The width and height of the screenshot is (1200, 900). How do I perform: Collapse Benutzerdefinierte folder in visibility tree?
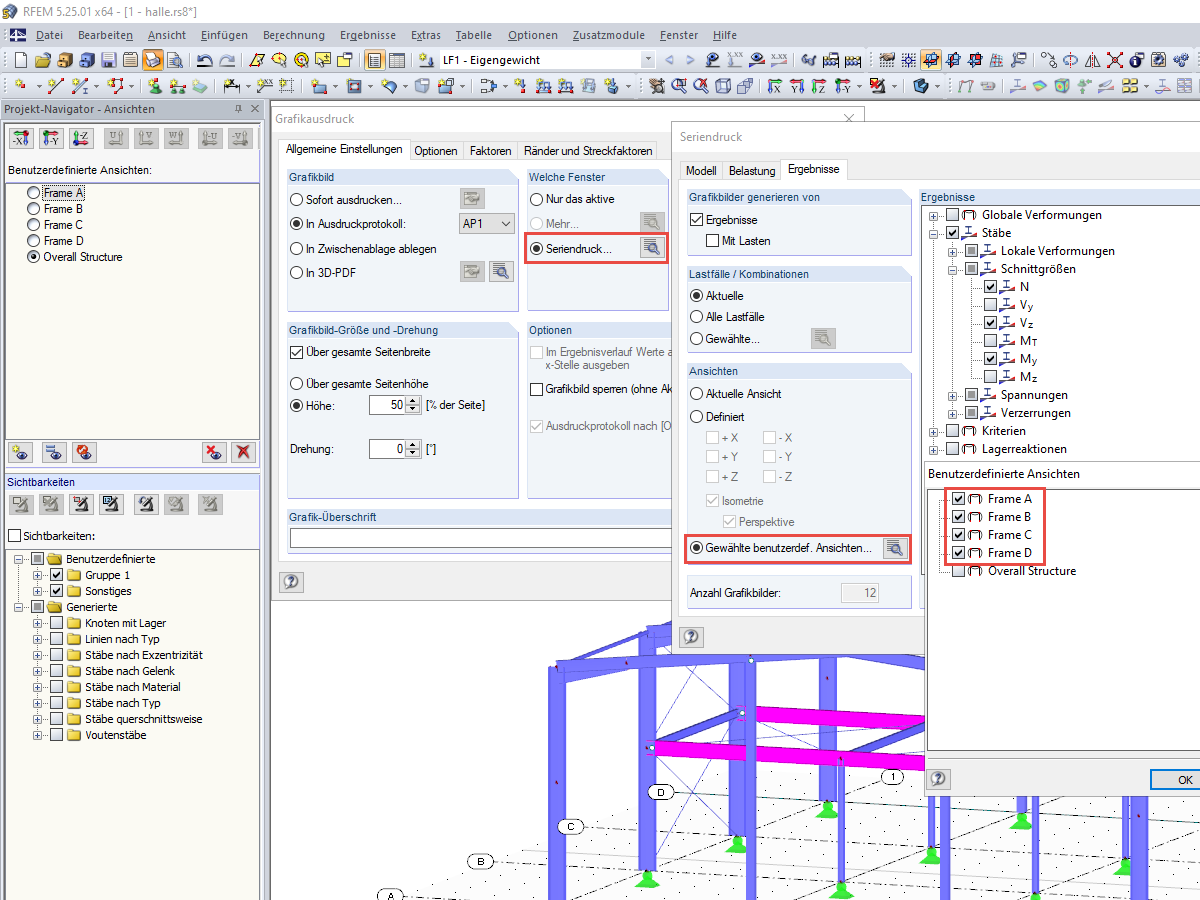tap(19, 559)
